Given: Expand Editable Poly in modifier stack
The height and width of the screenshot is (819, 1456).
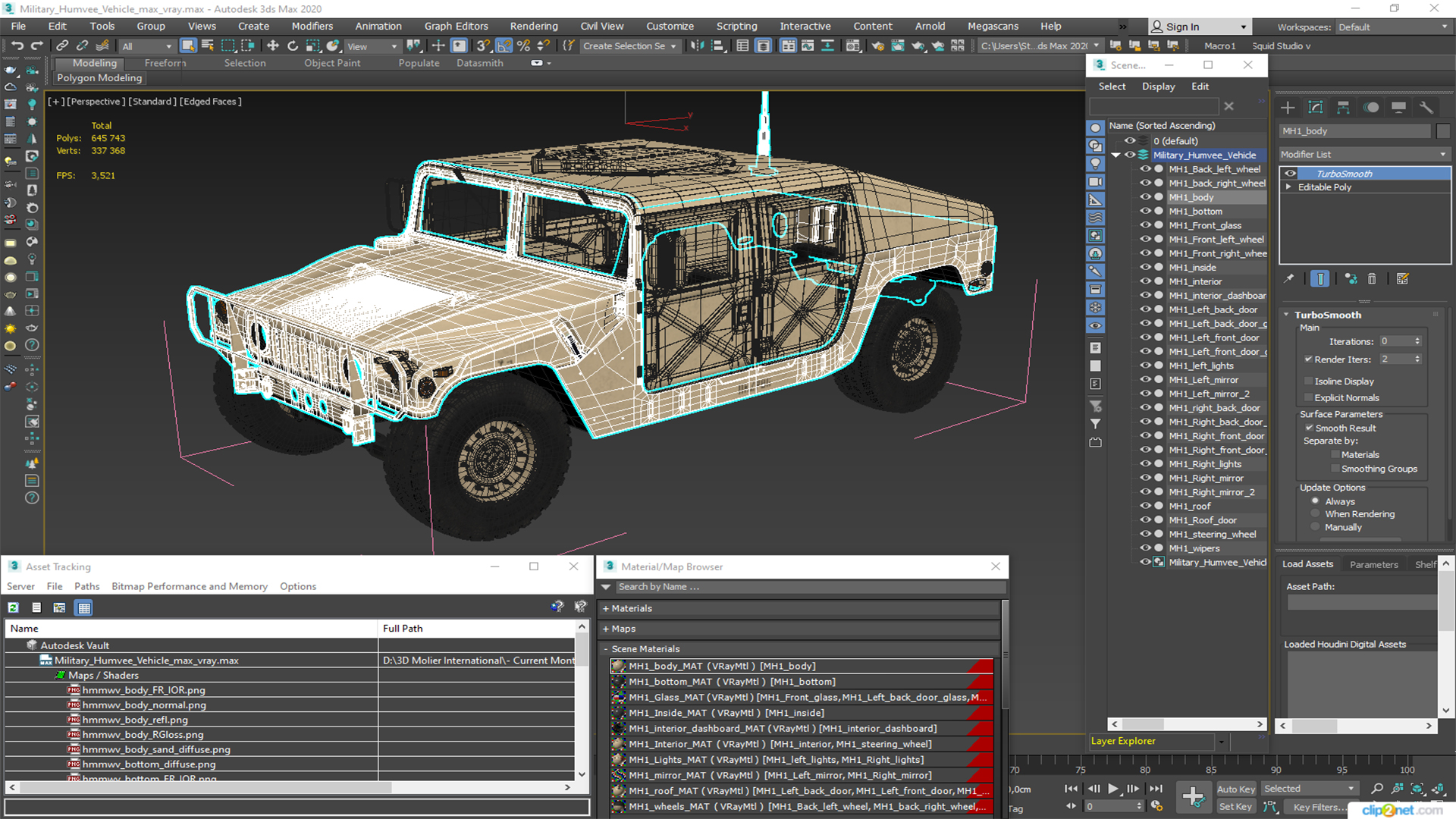Looking at the screenshot, I should click(x=1288, y=187).
